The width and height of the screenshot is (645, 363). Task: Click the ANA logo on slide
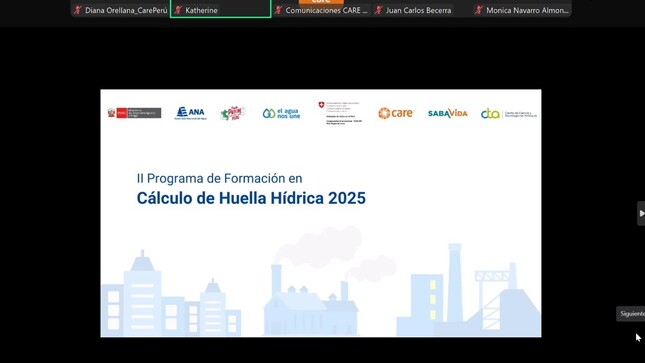190,113
